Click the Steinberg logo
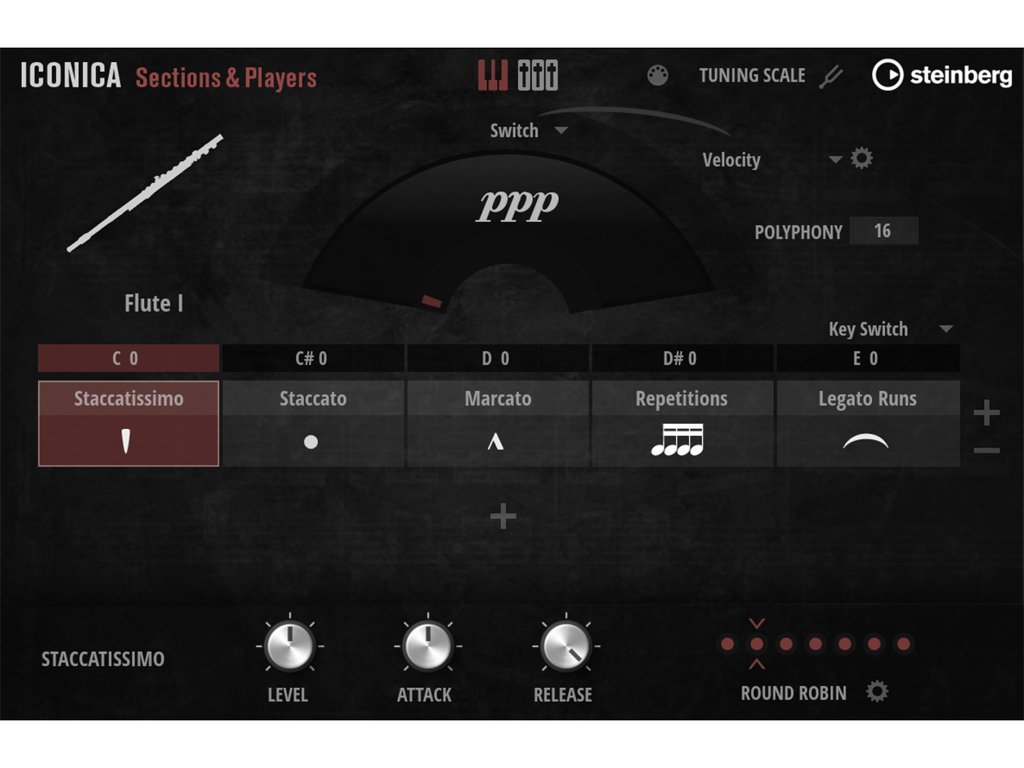 [x=942, y=75]
